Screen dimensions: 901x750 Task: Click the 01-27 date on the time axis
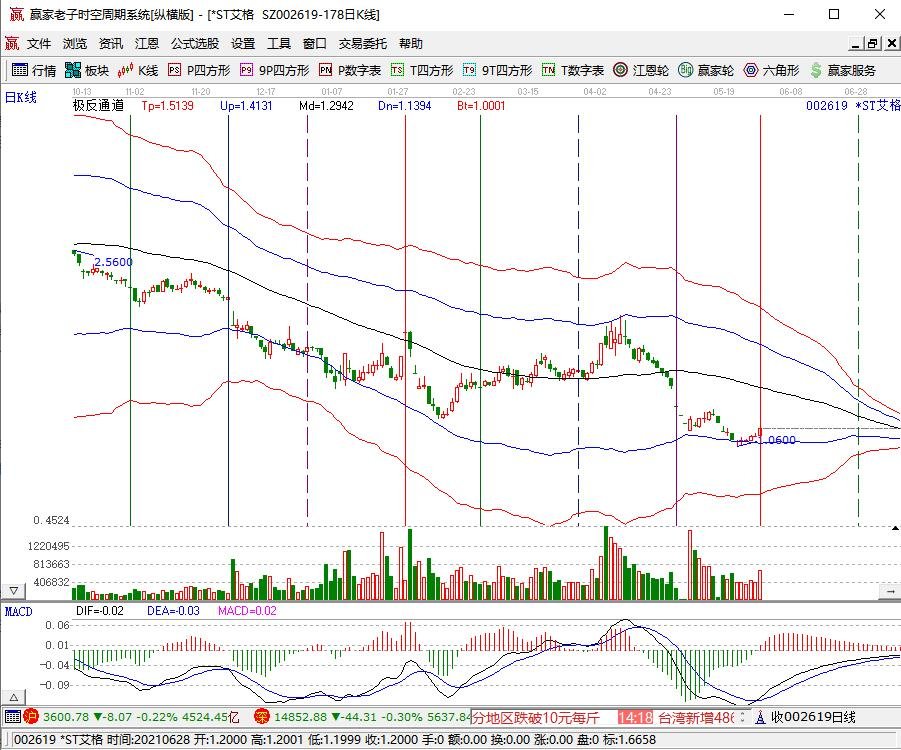pos(398,91)
